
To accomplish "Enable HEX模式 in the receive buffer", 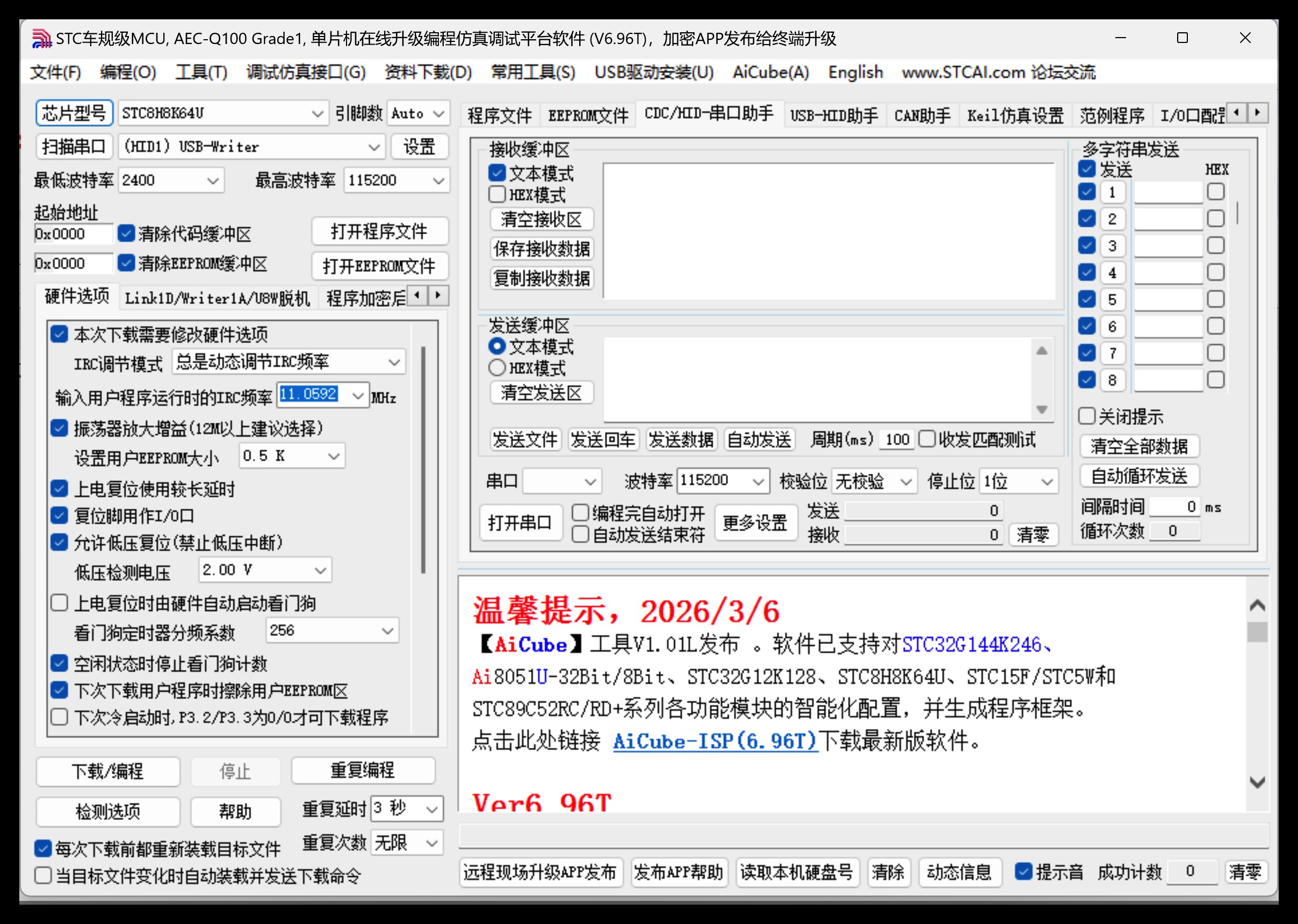I will pos(497,194).
